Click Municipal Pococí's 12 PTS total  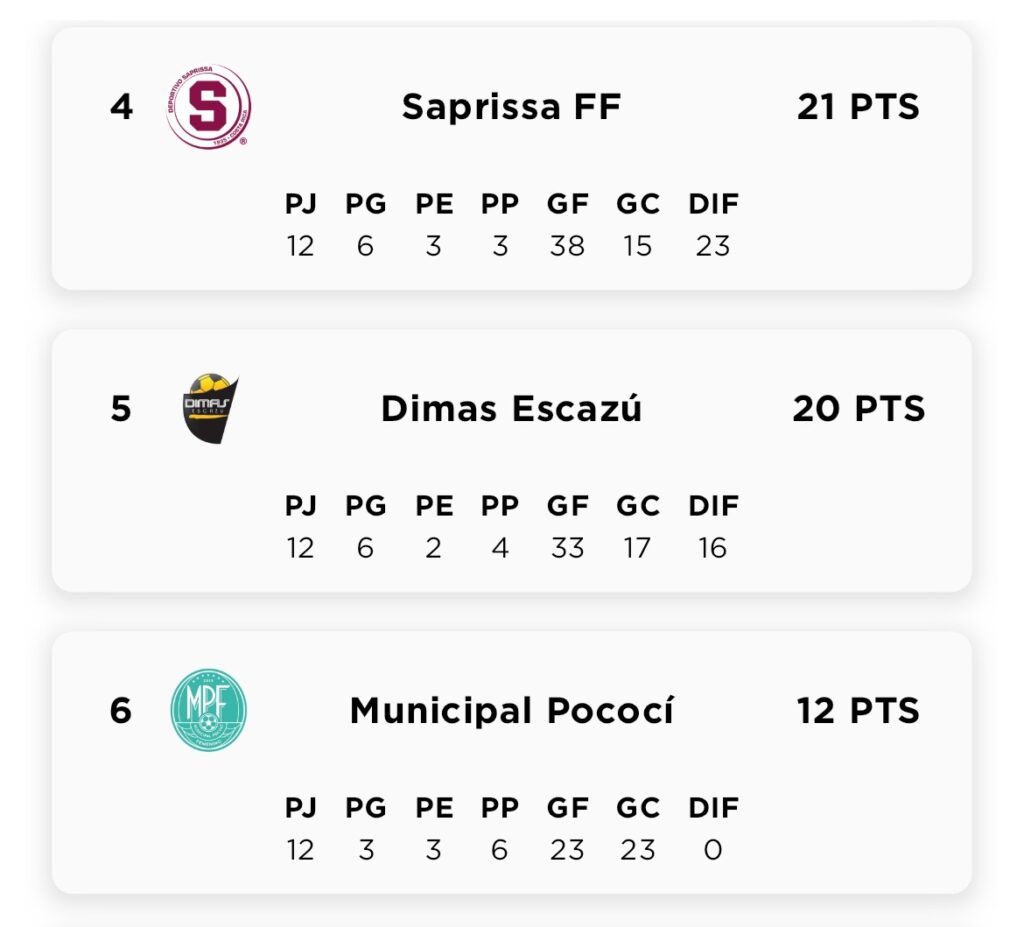point(858,711)
